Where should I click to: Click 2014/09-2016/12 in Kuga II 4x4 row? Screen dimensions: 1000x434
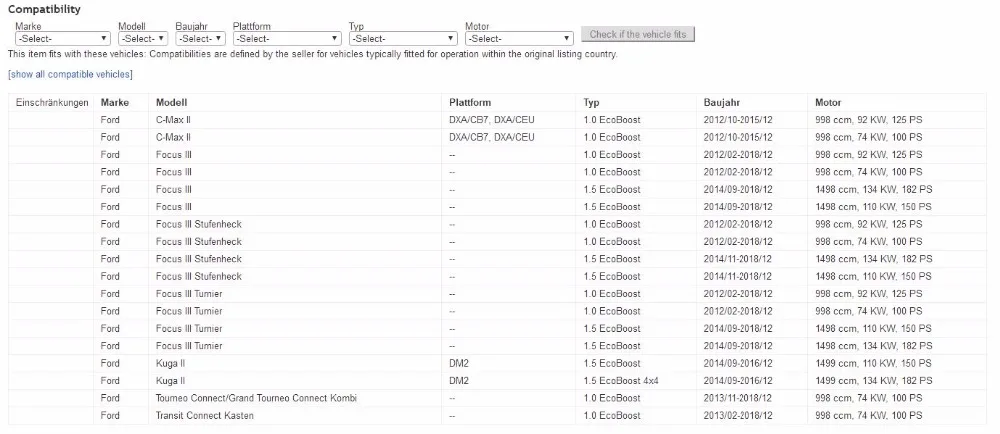pos(738,380)
